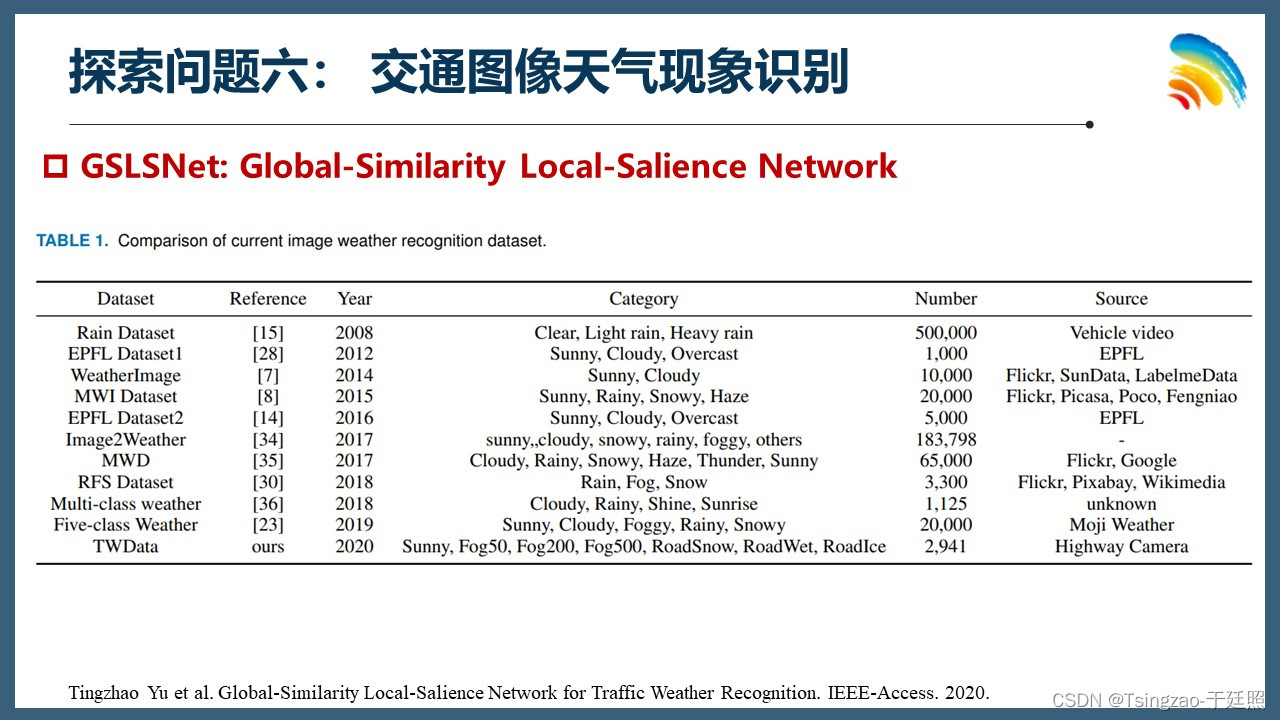Click reference [34] in the table

268,440
